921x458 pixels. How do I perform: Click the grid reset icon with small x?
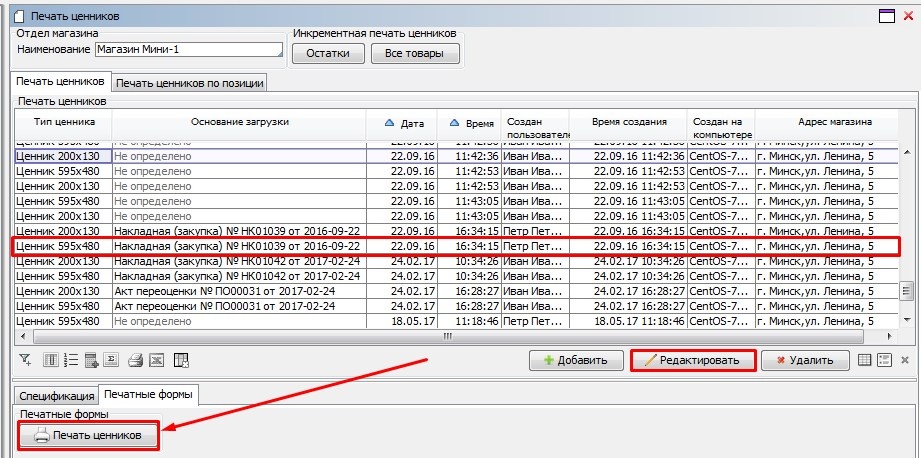point(180,360)
